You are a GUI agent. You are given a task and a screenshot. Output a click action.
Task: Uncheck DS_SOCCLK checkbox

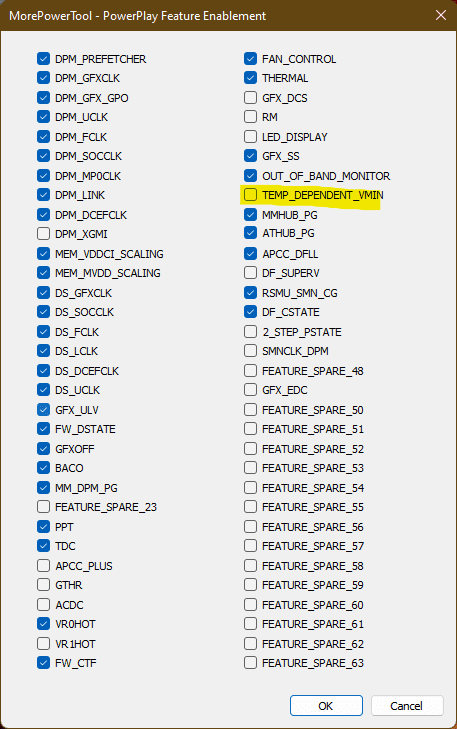[43, 312]
